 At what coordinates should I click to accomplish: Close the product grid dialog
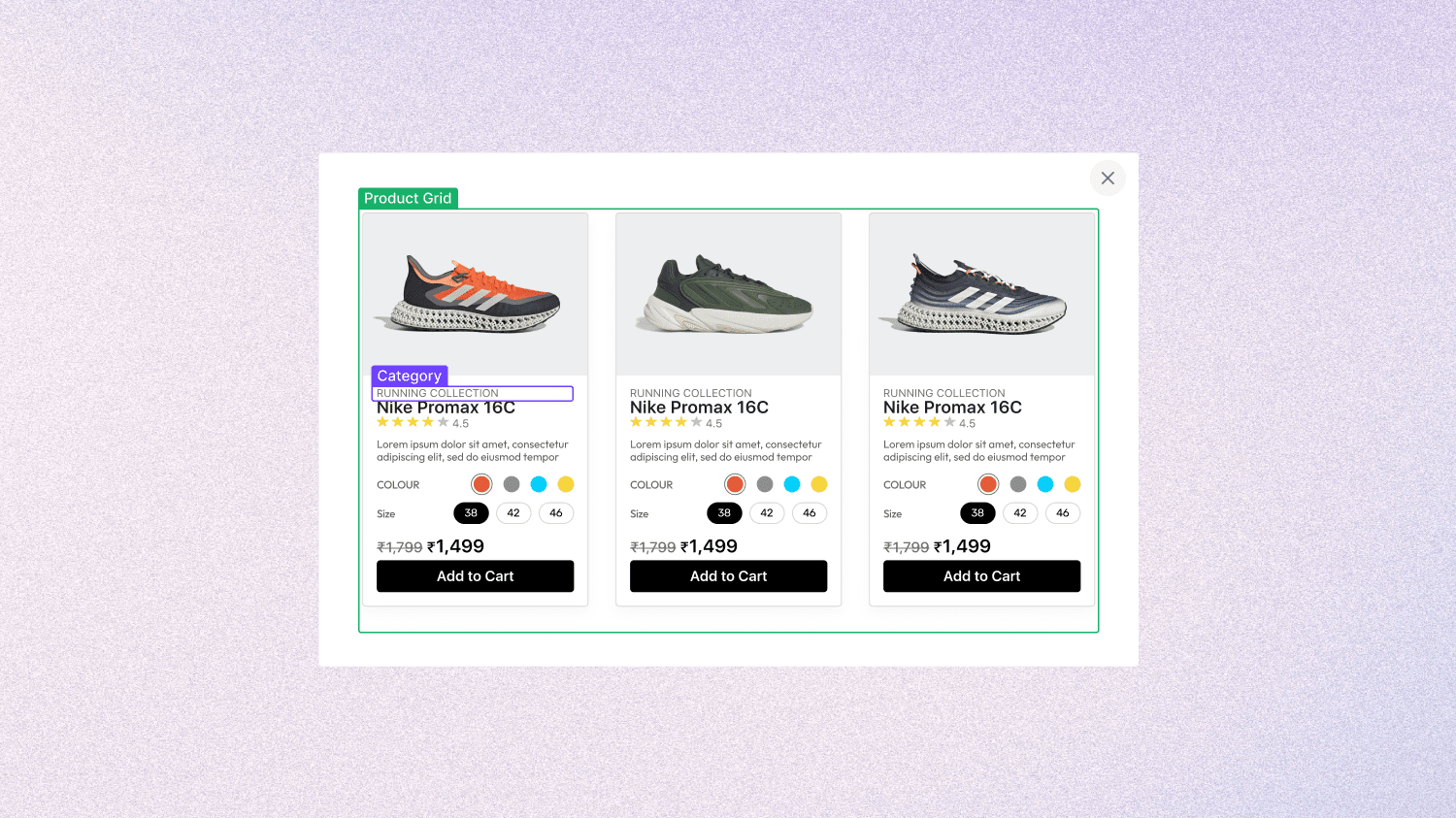tap(1108, 179)
